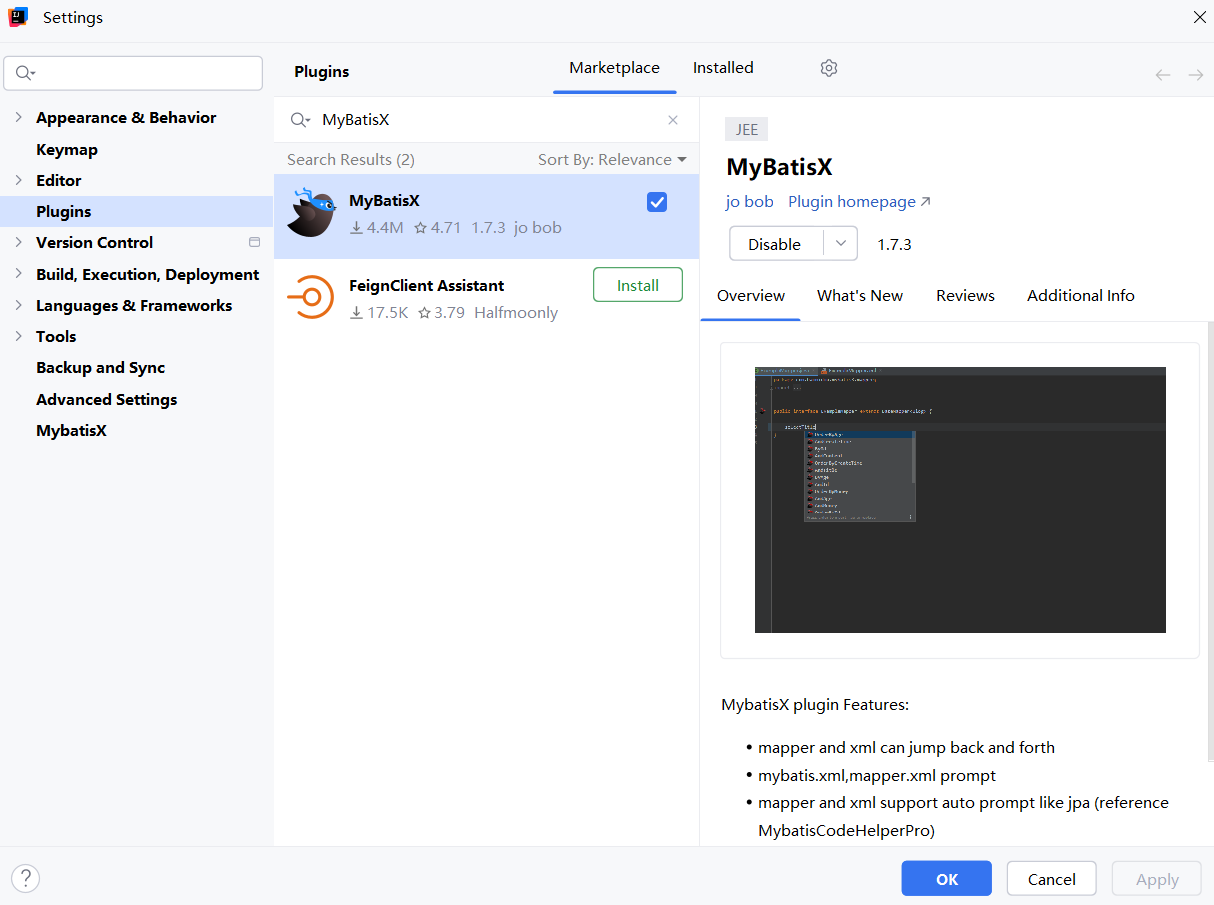Select the FeignClient Assistant result row
The image size is (1214, 905).
pyautogui.click(x=486, y=298)
